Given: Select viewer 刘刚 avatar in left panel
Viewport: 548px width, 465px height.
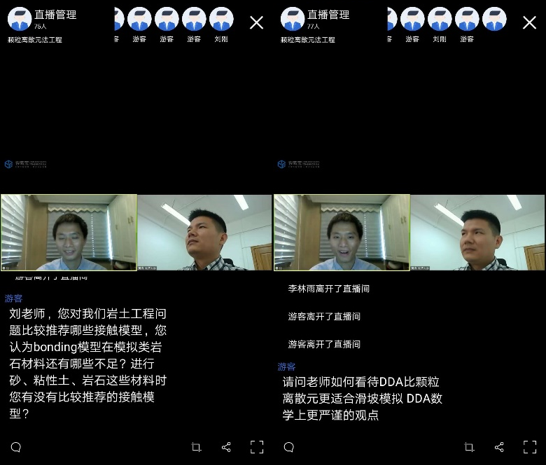Looking at the screenshot, I should click(221, 19).
